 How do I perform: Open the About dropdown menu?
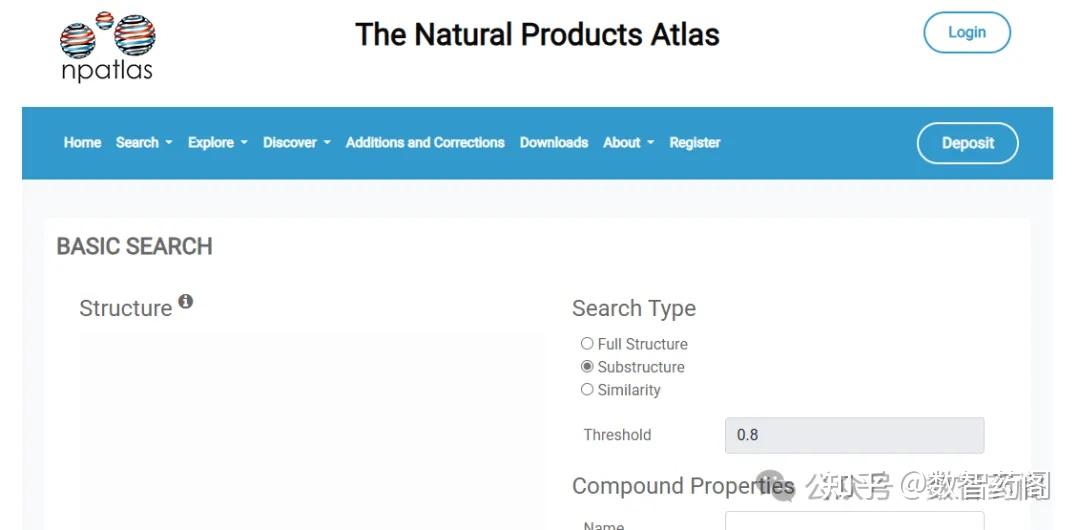pyautogui.click(x=628, y=142)
